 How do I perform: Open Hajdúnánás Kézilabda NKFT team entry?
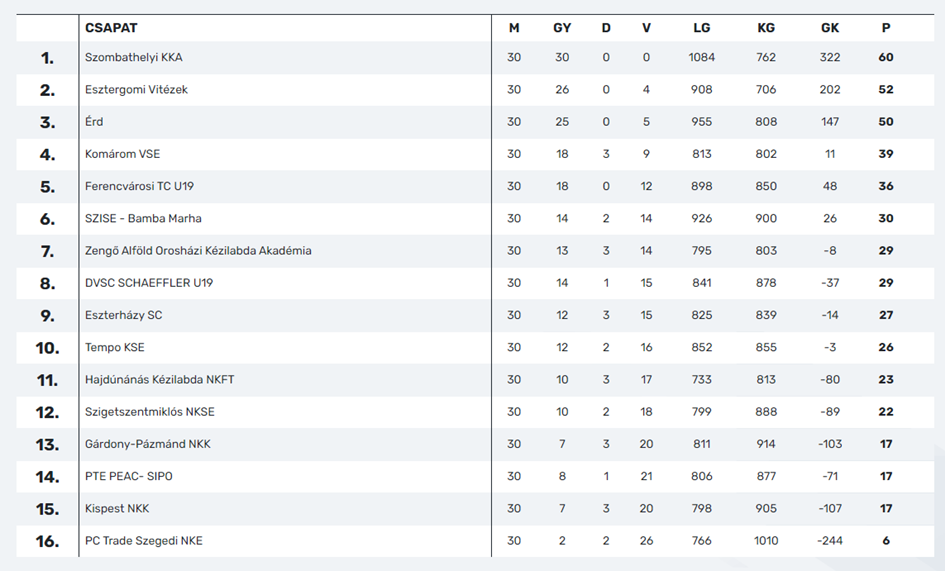[x=160, y=380]
